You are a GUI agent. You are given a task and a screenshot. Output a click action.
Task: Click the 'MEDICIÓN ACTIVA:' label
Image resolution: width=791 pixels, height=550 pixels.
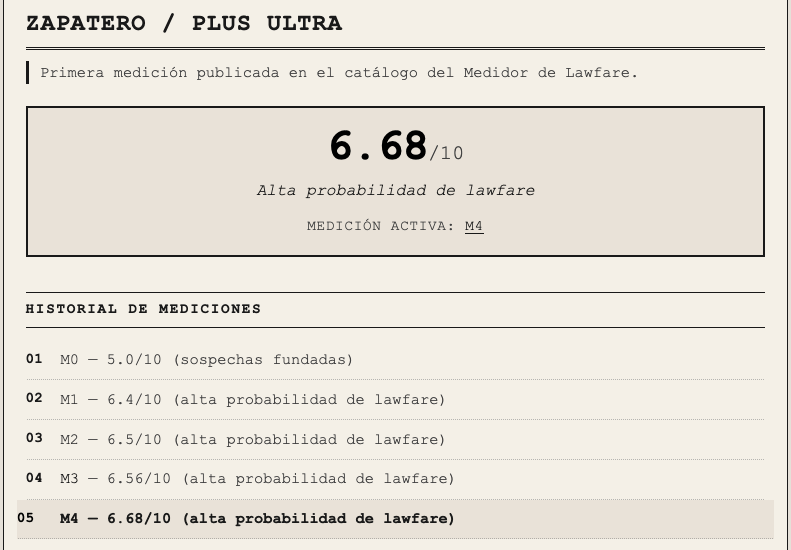[x=381, y=226]
